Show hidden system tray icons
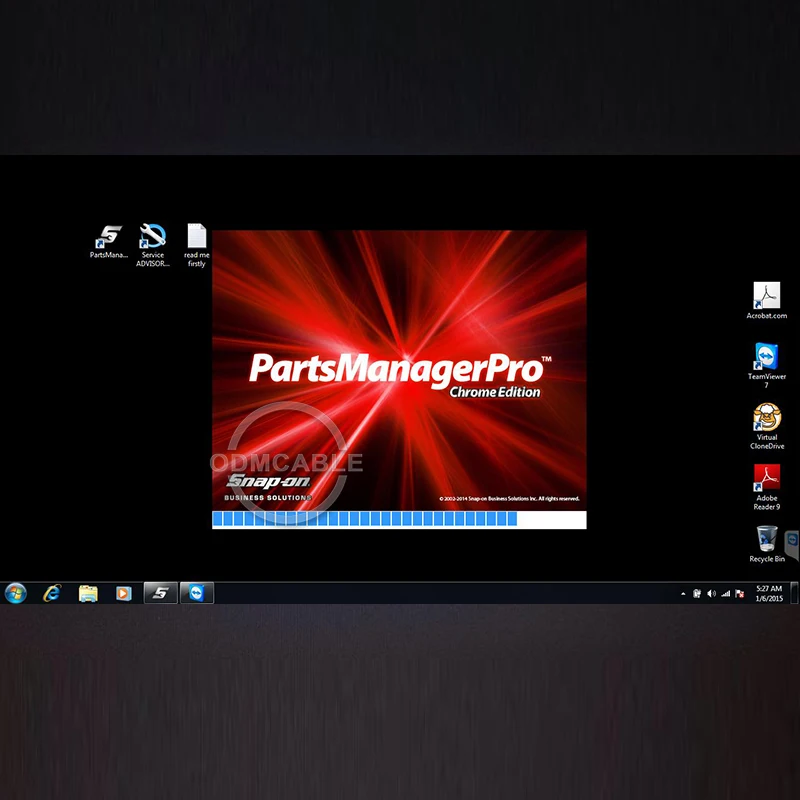This screenshot has height=800, width=800. tap(683, 594)
